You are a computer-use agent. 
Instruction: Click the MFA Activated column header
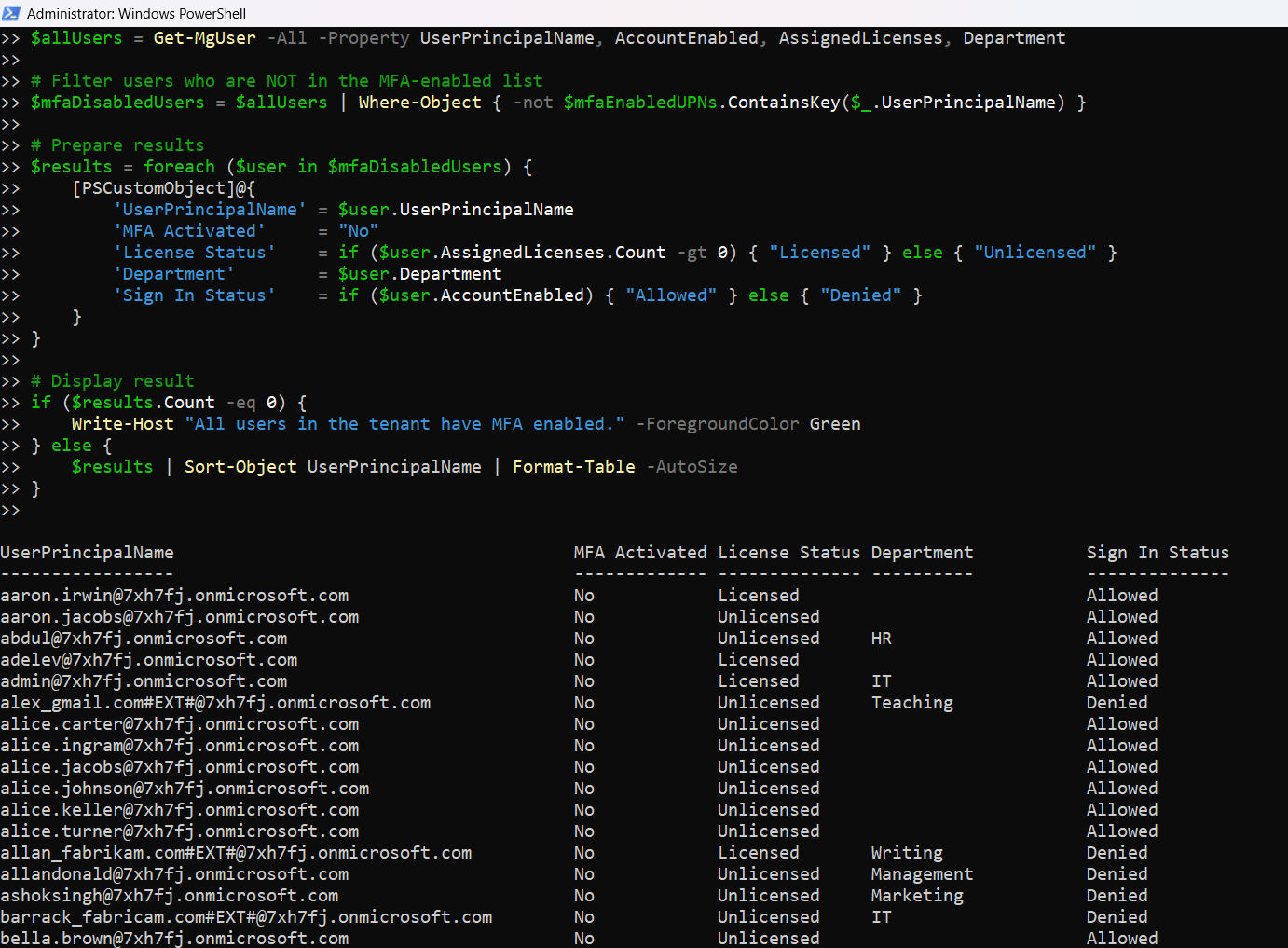639,553
